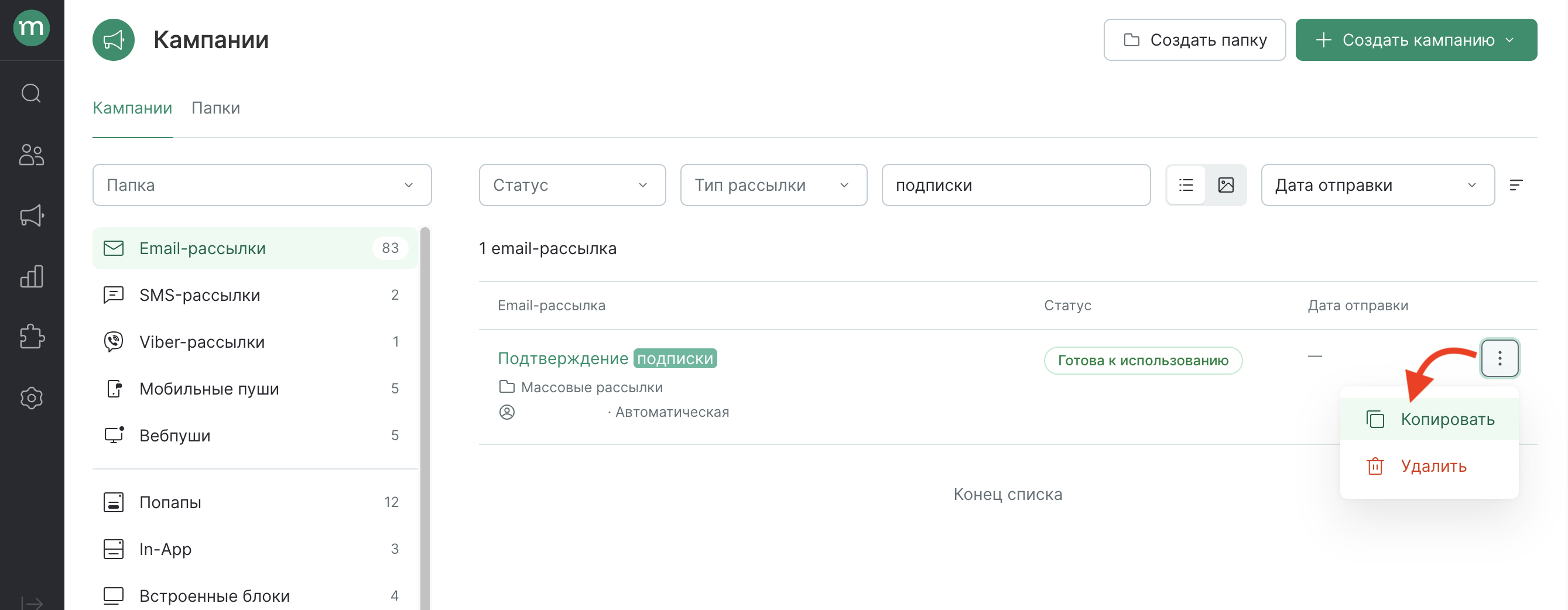Select Попапы category

coord(255,502)
